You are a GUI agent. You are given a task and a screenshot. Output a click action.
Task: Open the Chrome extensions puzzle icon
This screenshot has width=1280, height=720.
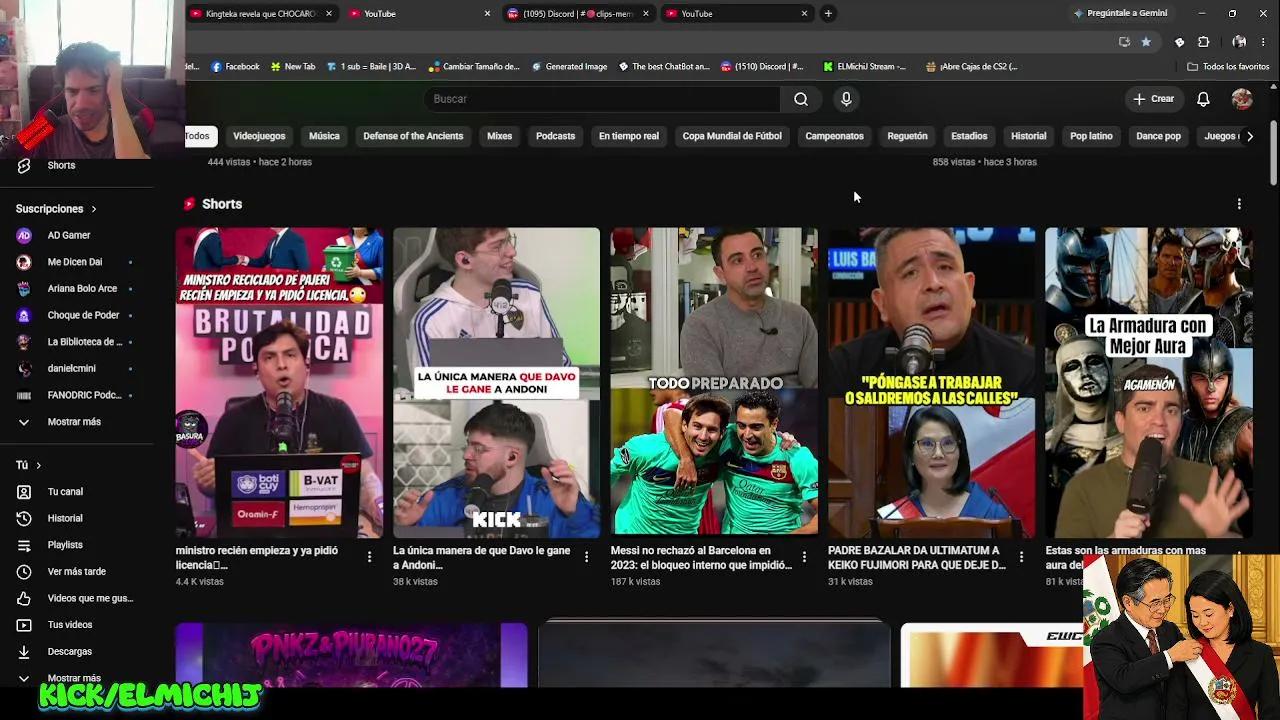point(1203,42)
